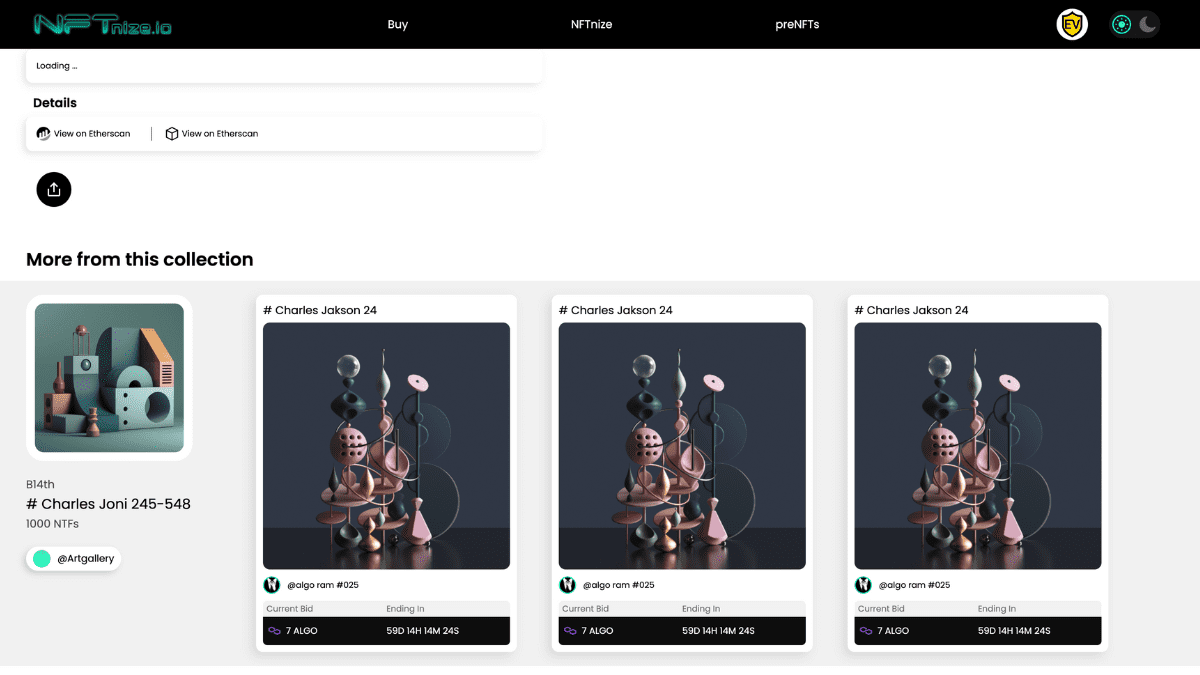Click the cube icon beside second Etherscan link
The width and height of the screenshot is (1200, 675).
coord(172,133)
